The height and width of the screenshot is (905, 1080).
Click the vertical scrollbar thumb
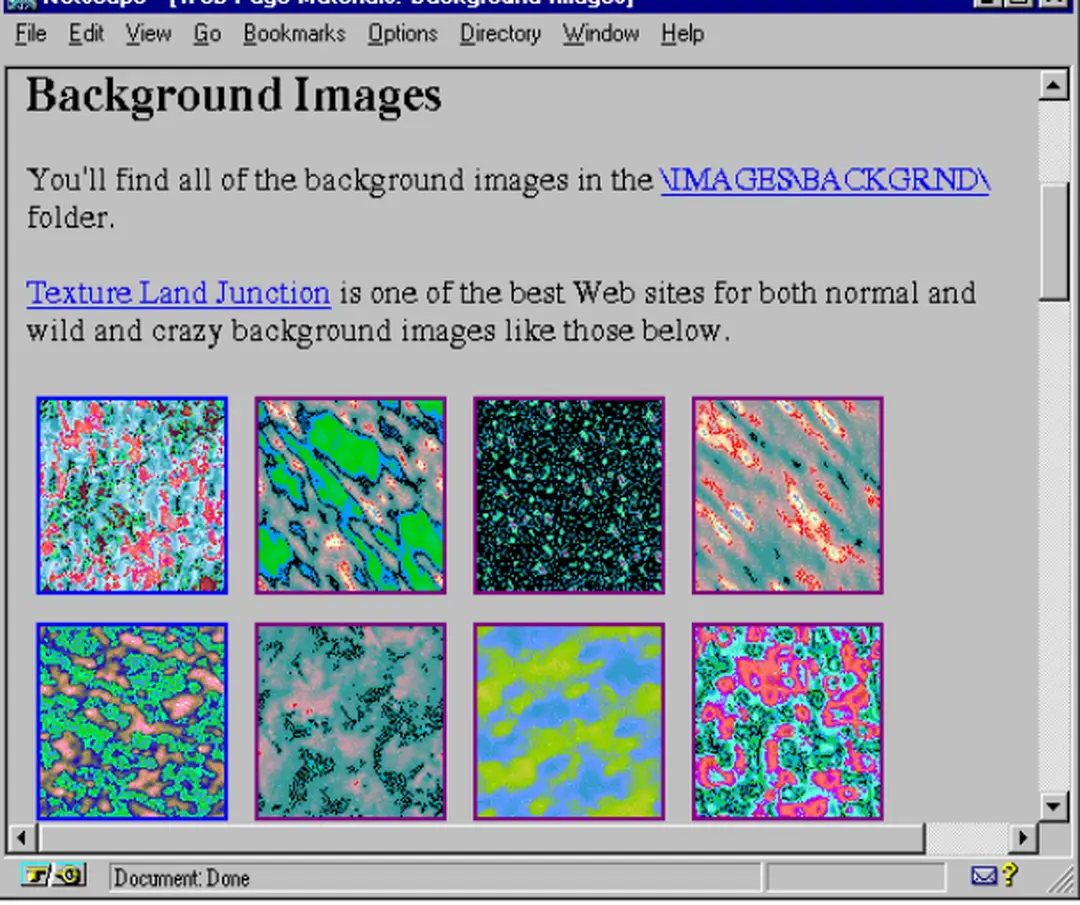click(1054, 240)
